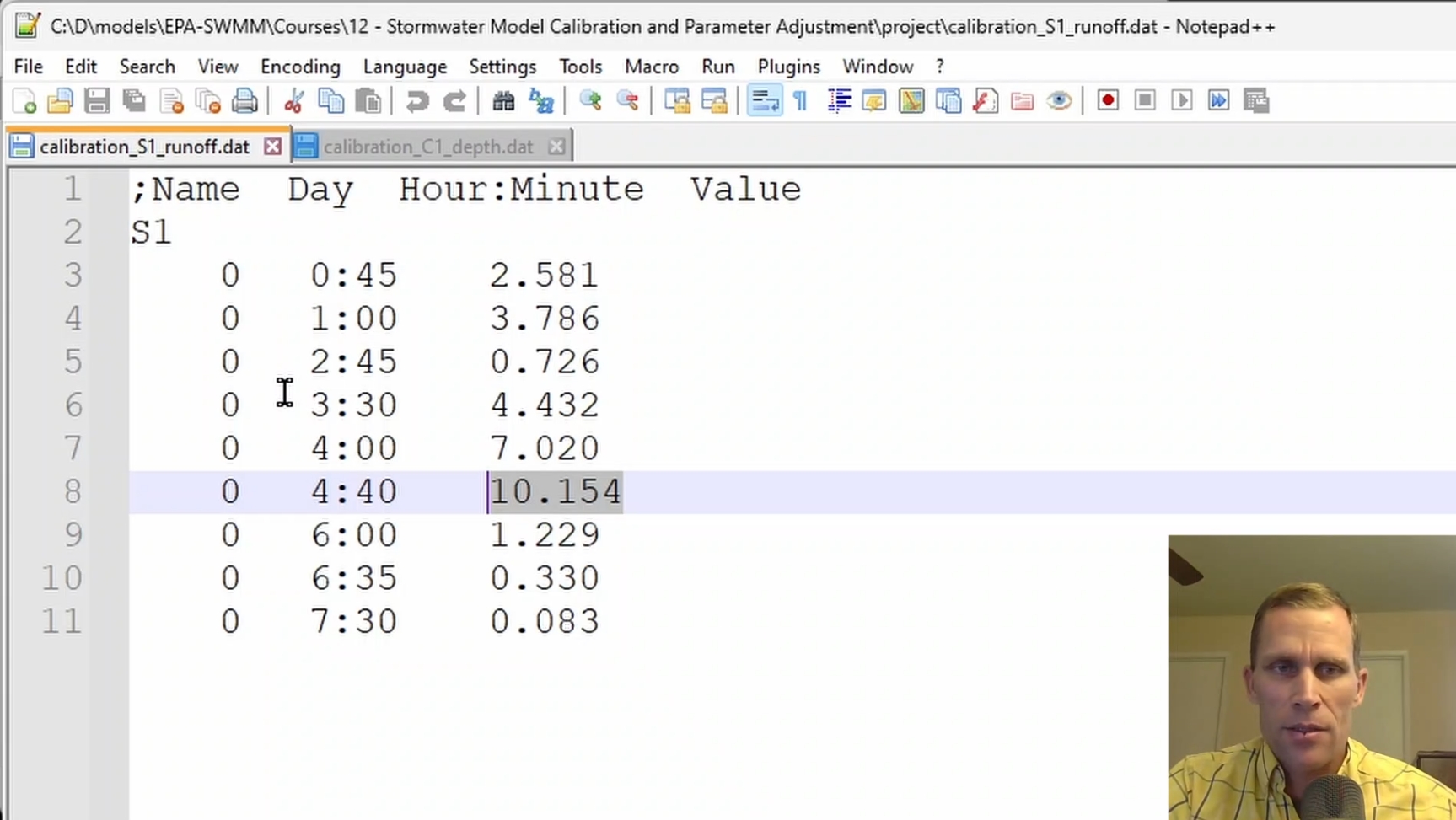The width and height of the screenshot is (1456, 820).
Task: Print the document with the printer icon
Action: tap(244, 101)
